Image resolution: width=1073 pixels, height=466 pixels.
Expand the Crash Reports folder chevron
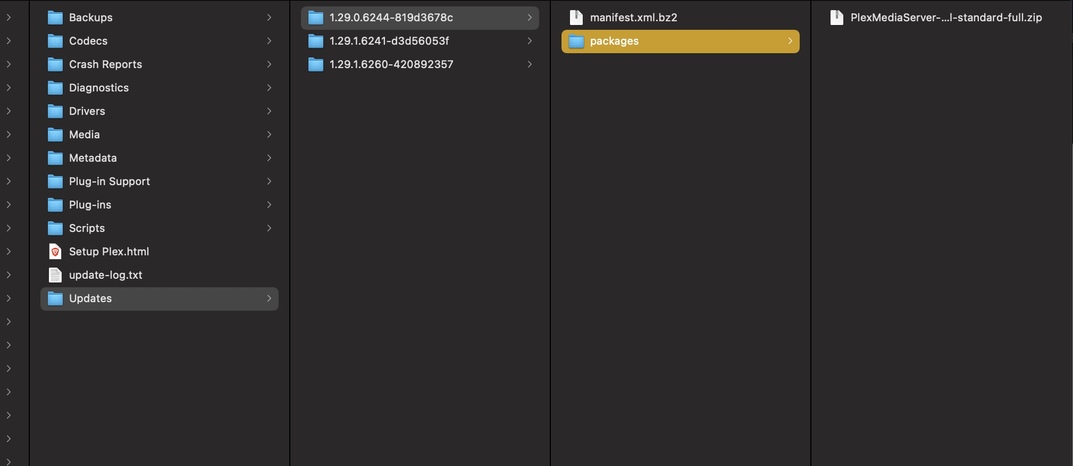click(x=269, y=64)
